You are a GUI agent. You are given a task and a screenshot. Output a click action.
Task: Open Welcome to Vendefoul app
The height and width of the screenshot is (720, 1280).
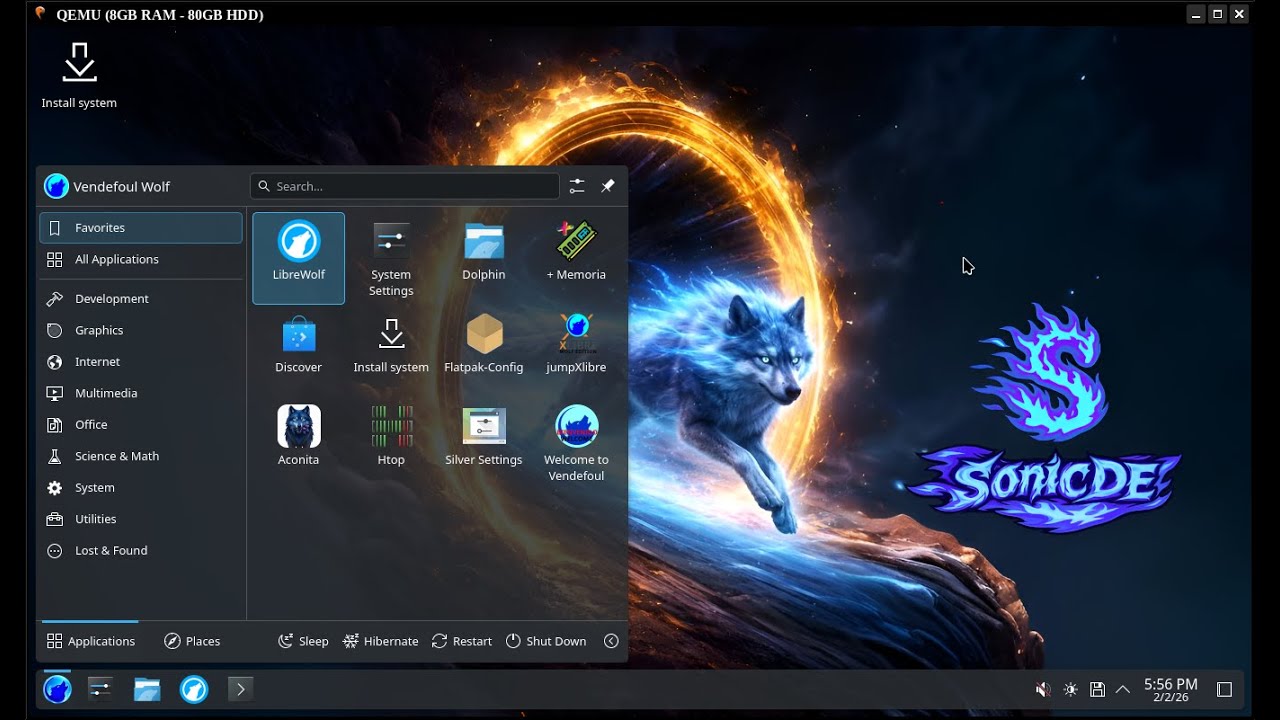(x=576, y=443)
